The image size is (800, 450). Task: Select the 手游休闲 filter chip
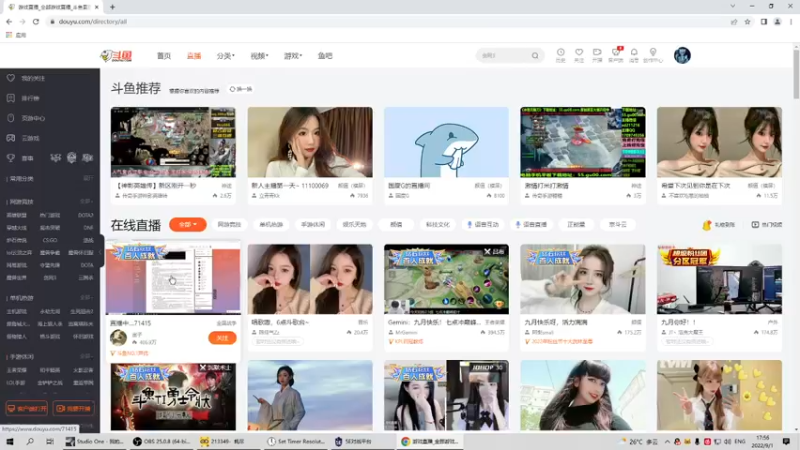coord(313,224)
